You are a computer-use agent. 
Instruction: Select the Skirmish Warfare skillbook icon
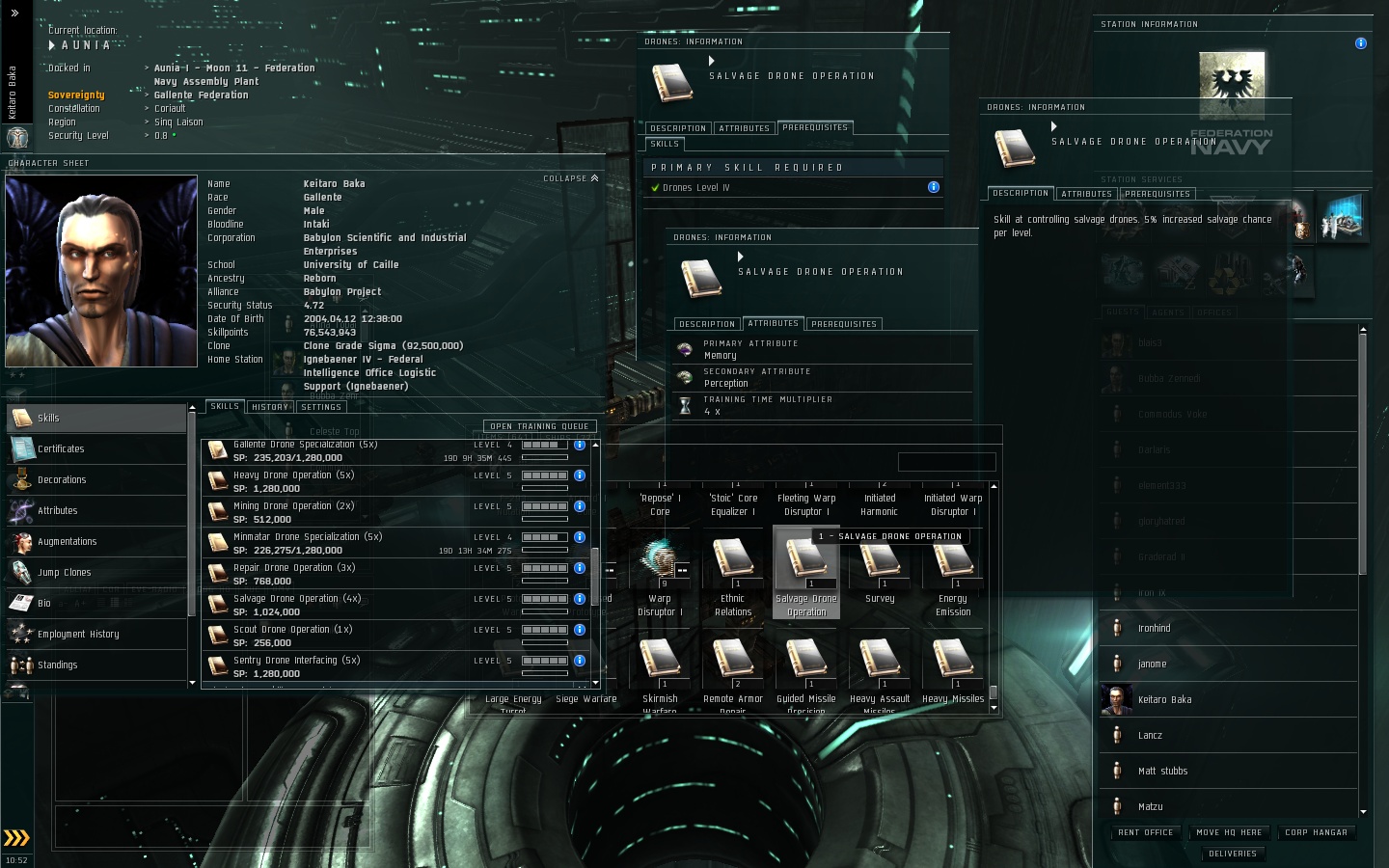(660, 660)
